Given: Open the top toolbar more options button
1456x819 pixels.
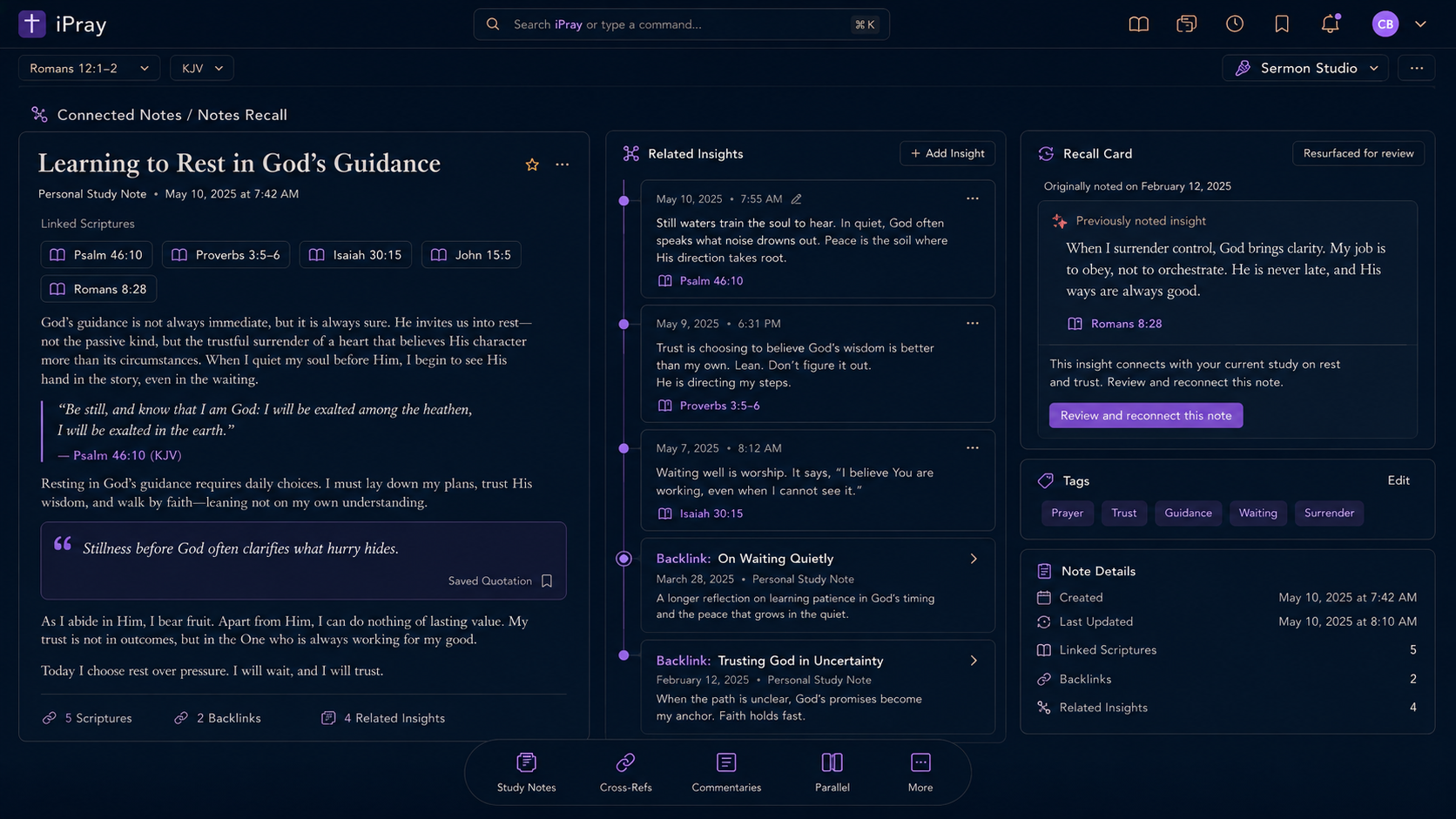Looking at the screenshot, I should coord(1417,68).
